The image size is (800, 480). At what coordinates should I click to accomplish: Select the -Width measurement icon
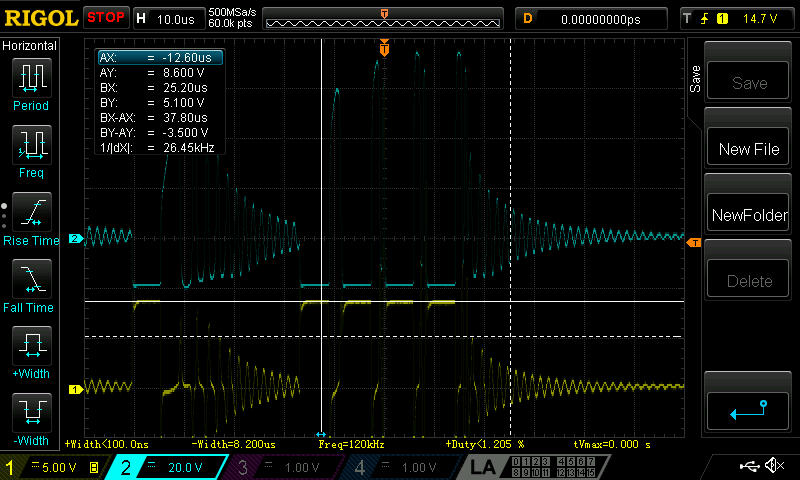point(32,412)
